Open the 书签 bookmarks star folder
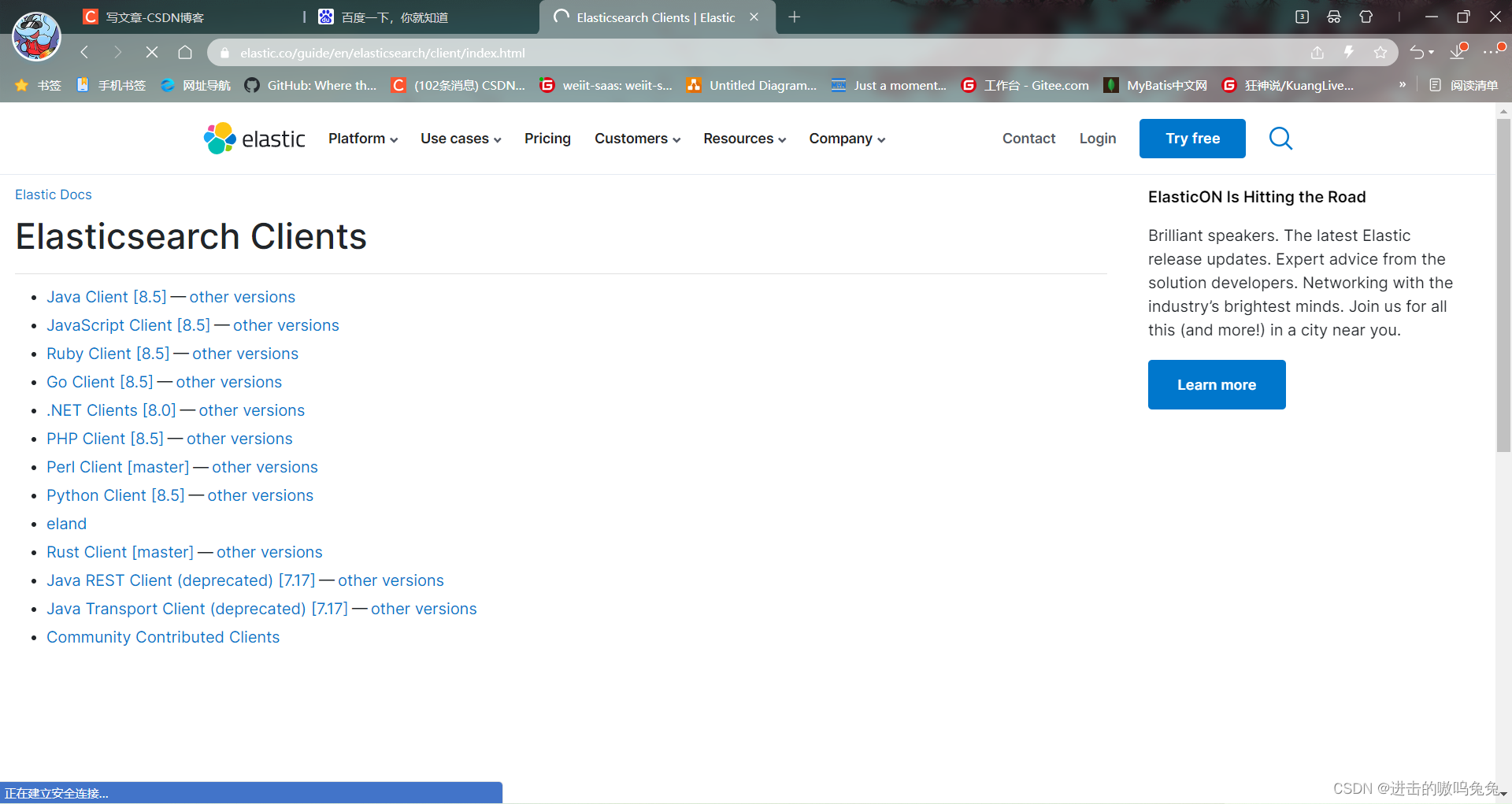The height and width of the screenshot is (804, 1512). coord(38,85)
